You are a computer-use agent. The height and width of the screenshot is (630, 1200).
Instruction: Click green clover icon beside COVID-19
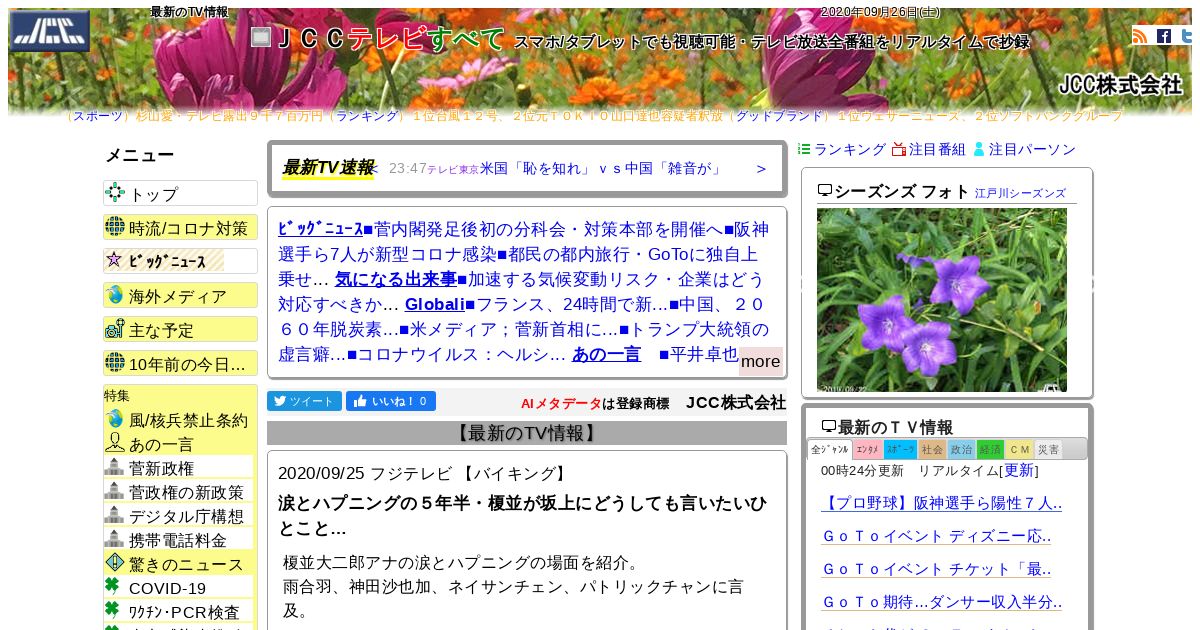click(112, 586)
